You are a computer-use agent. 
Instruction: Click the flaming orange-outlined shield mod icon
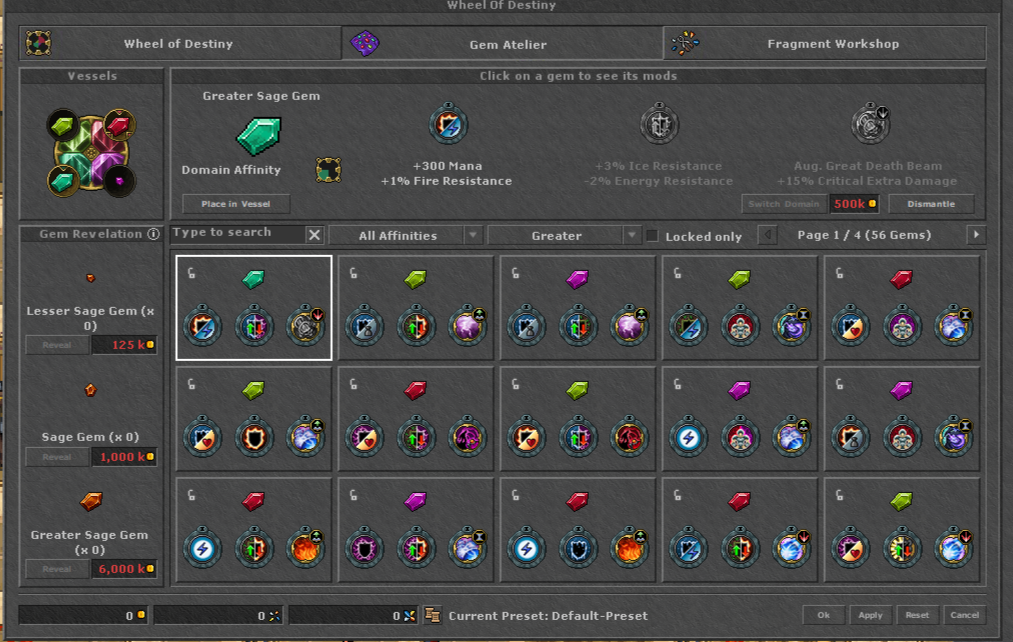(254, 437)
